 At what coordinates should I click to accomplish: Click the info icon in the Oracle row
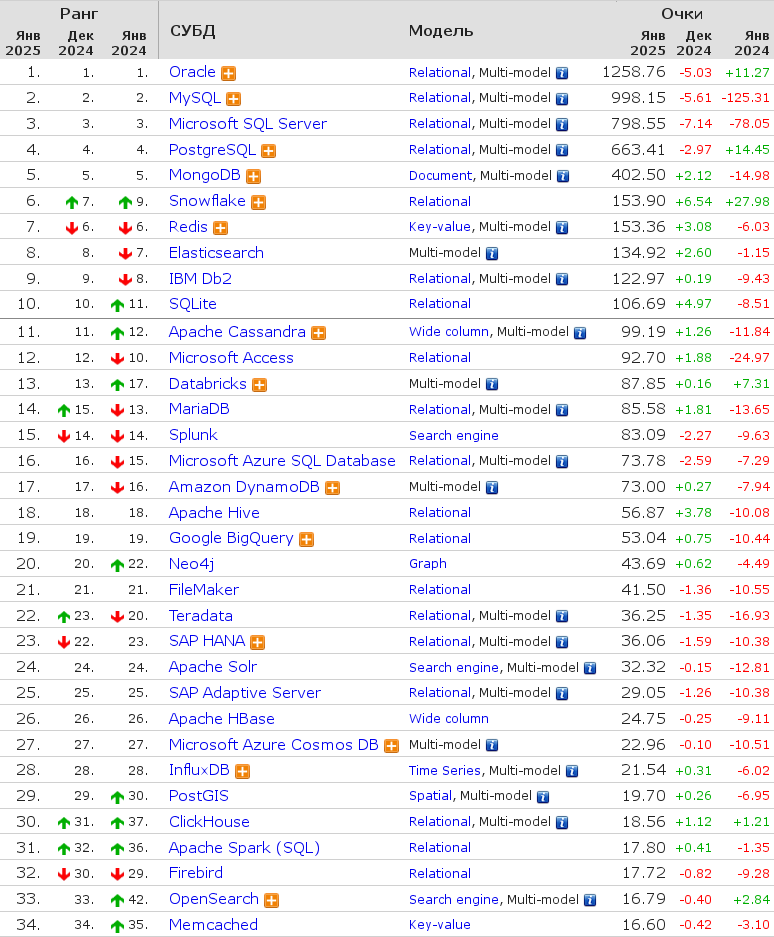pos(562,74)
